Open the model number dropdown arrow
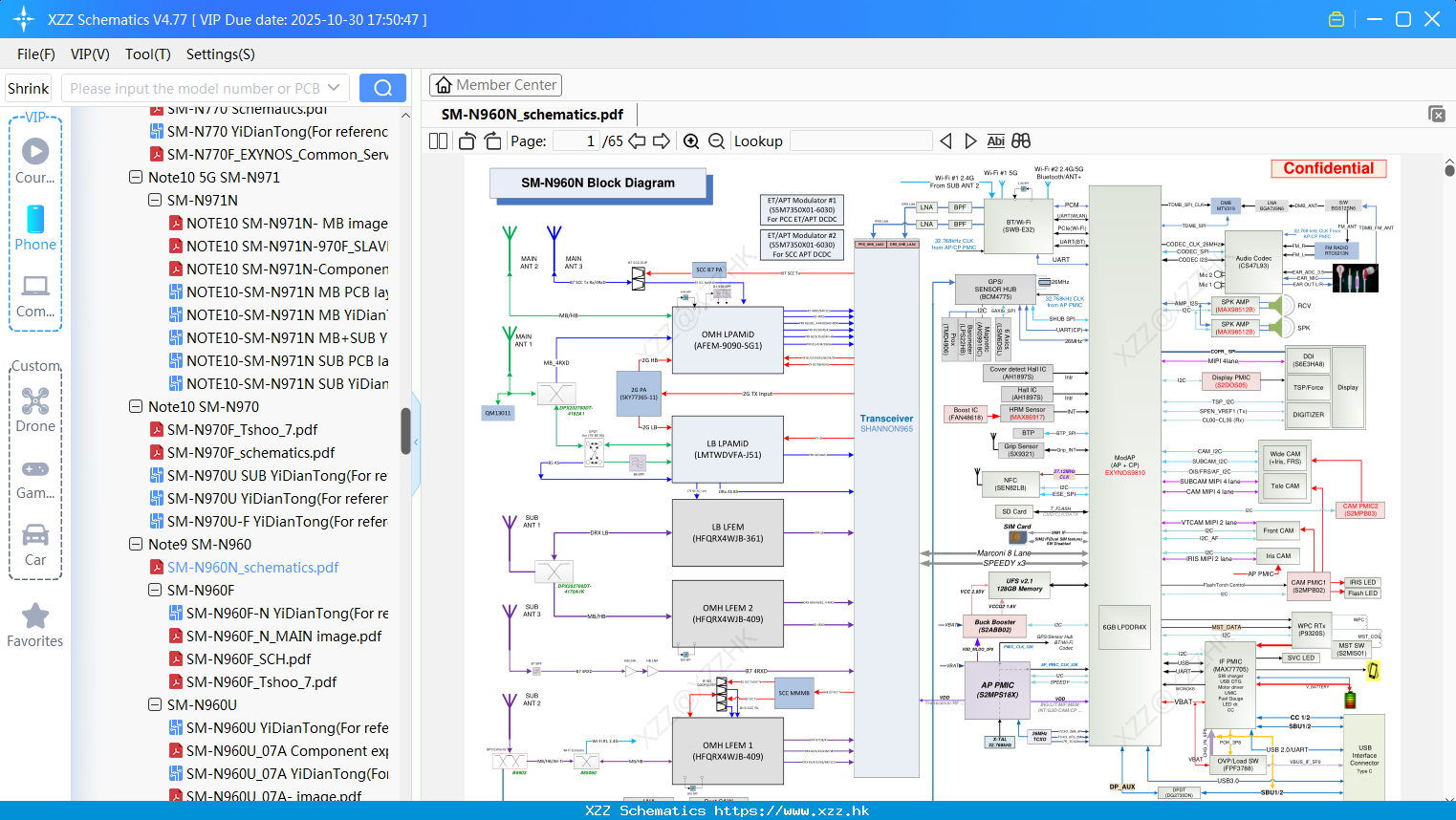The image size is (1456, 820). coord(334,88)
